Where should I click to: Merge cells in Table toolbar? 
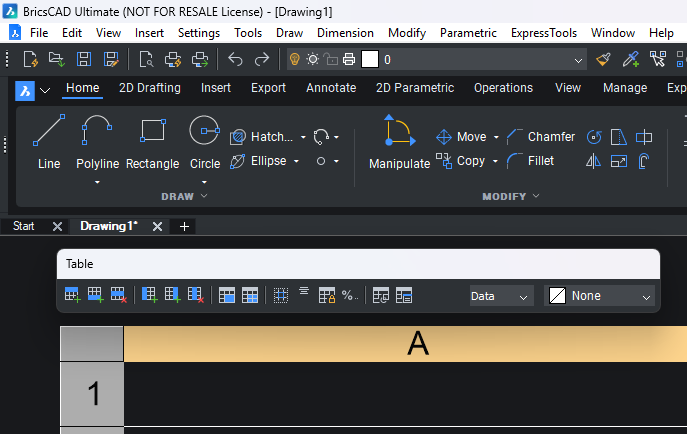click(x=227, y=296)
